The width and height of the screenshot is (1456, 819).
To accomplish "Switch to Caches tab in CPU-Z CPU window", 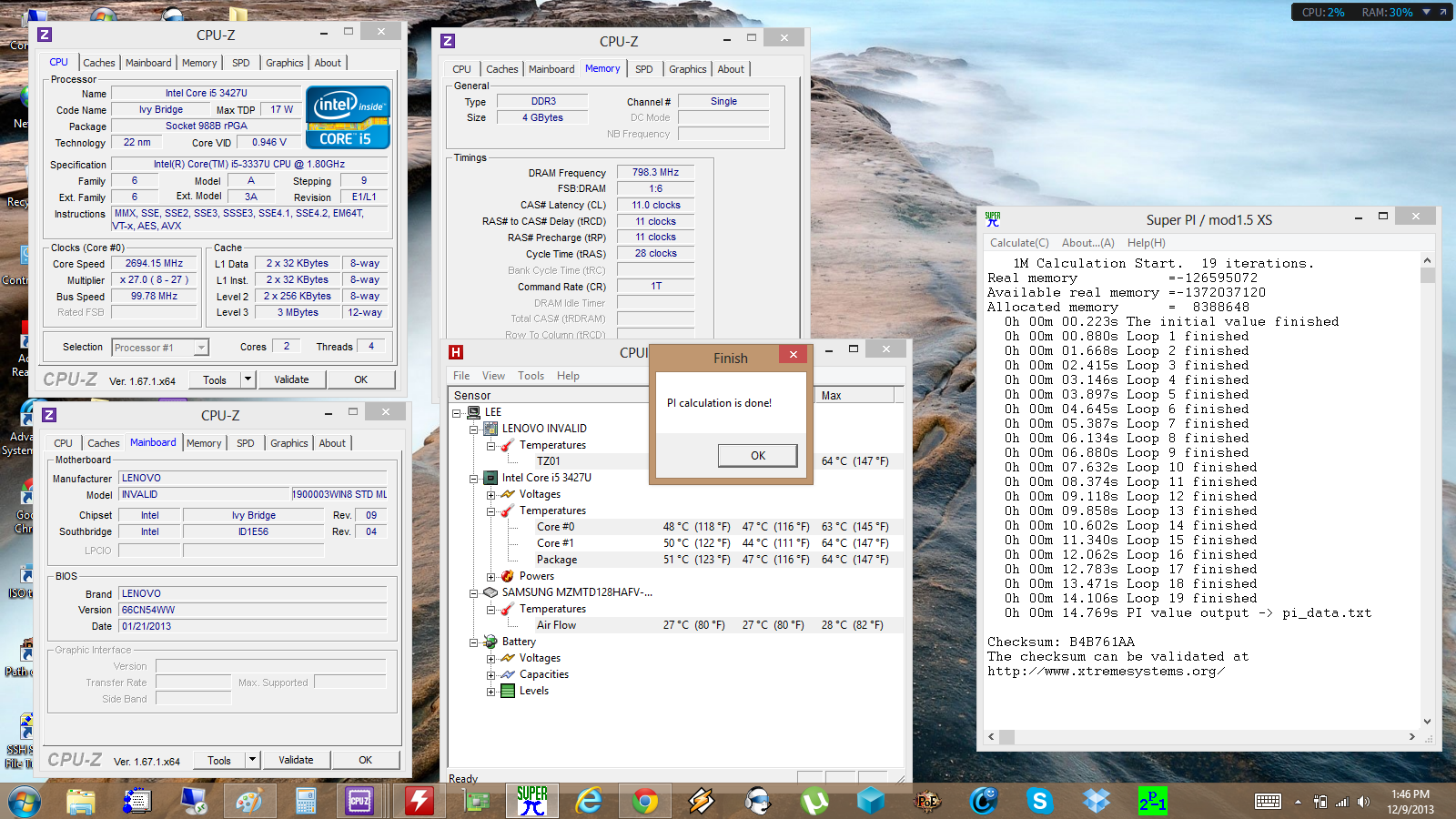I will pos(99,63).
